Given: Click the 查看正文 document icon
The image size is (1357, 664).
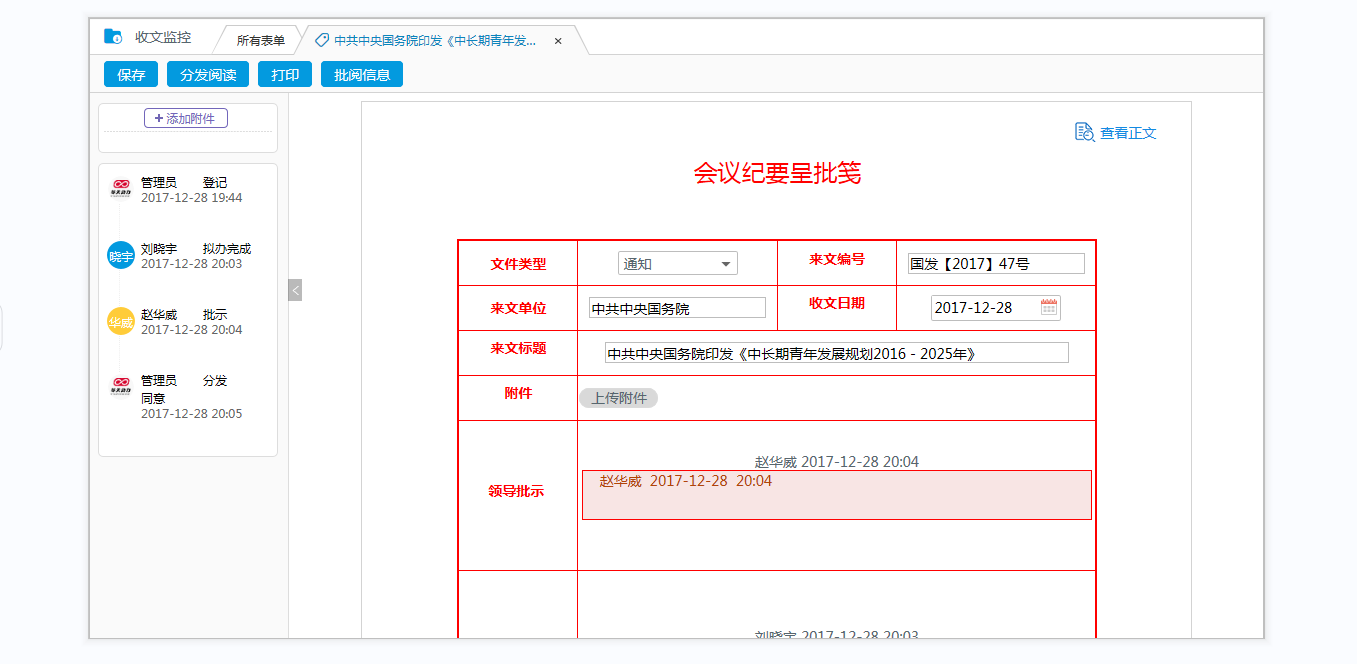Looking at the screenshot, I should click(1084, 132).
